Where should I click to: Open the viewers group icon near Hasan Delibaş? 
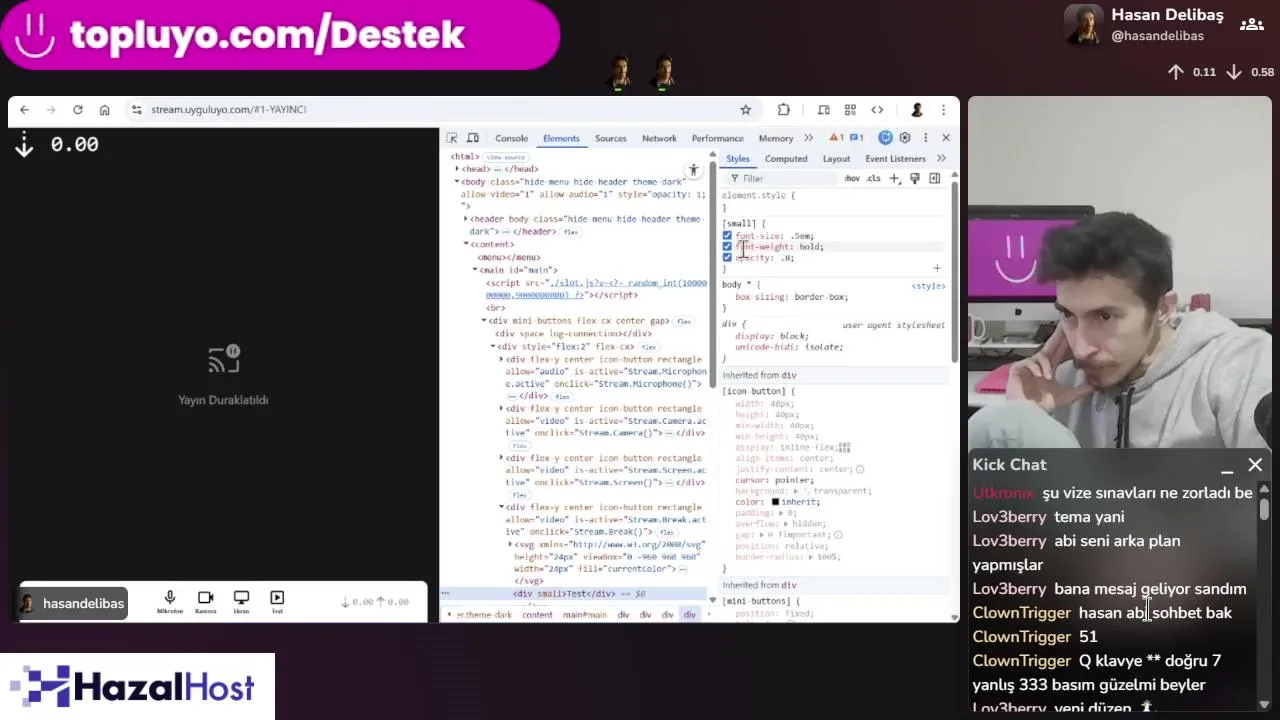(1251, 24)
